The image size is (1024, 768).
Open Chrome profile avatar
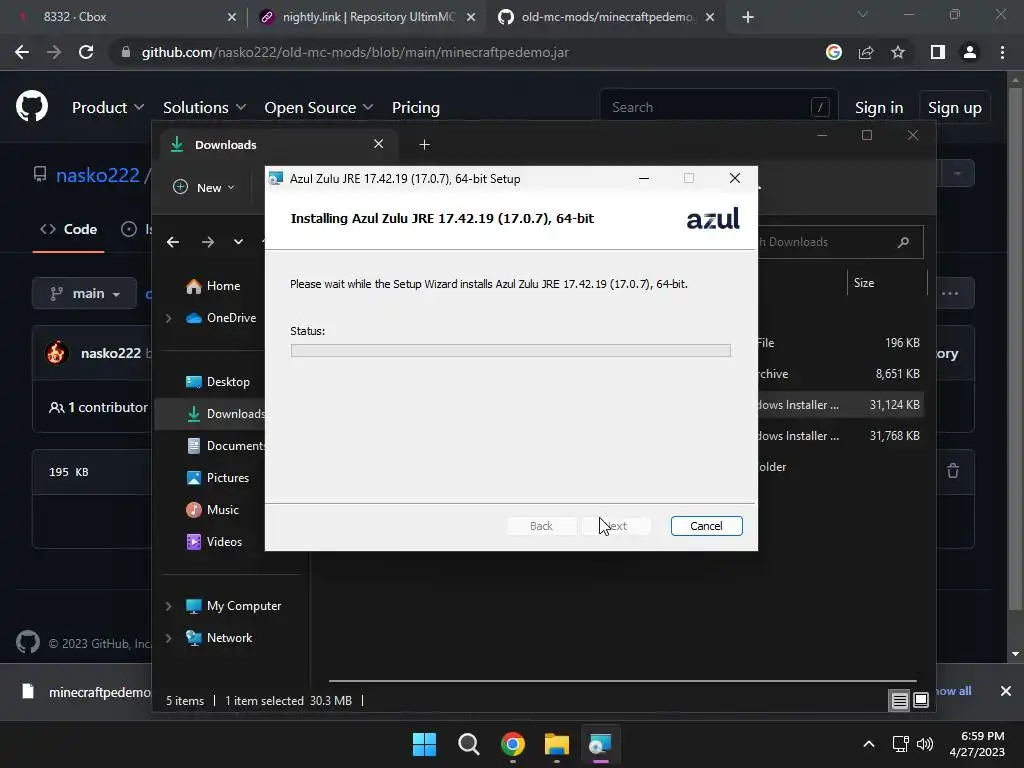coord(970,52)
